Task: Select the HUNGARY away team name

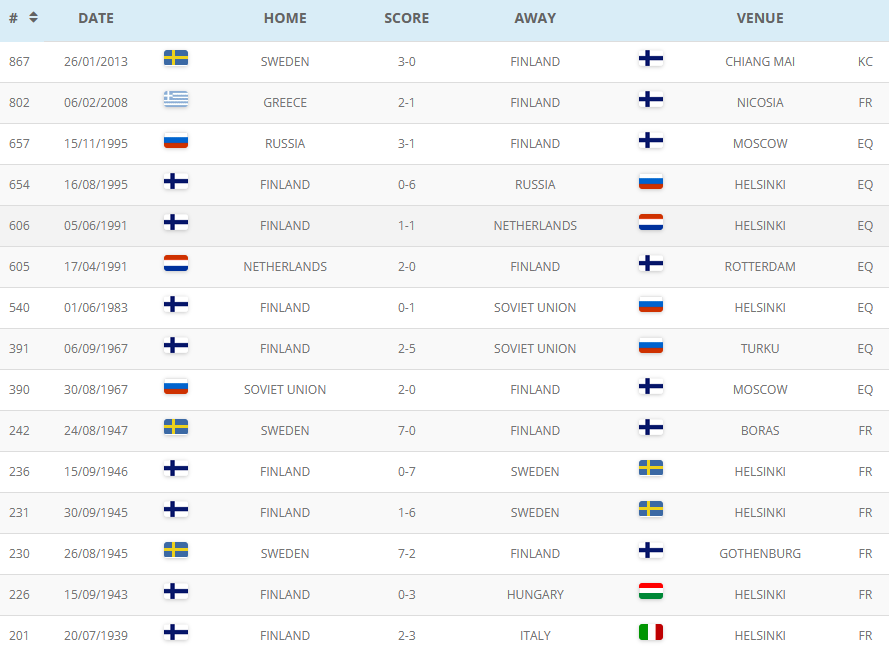Action: (535, 595)
